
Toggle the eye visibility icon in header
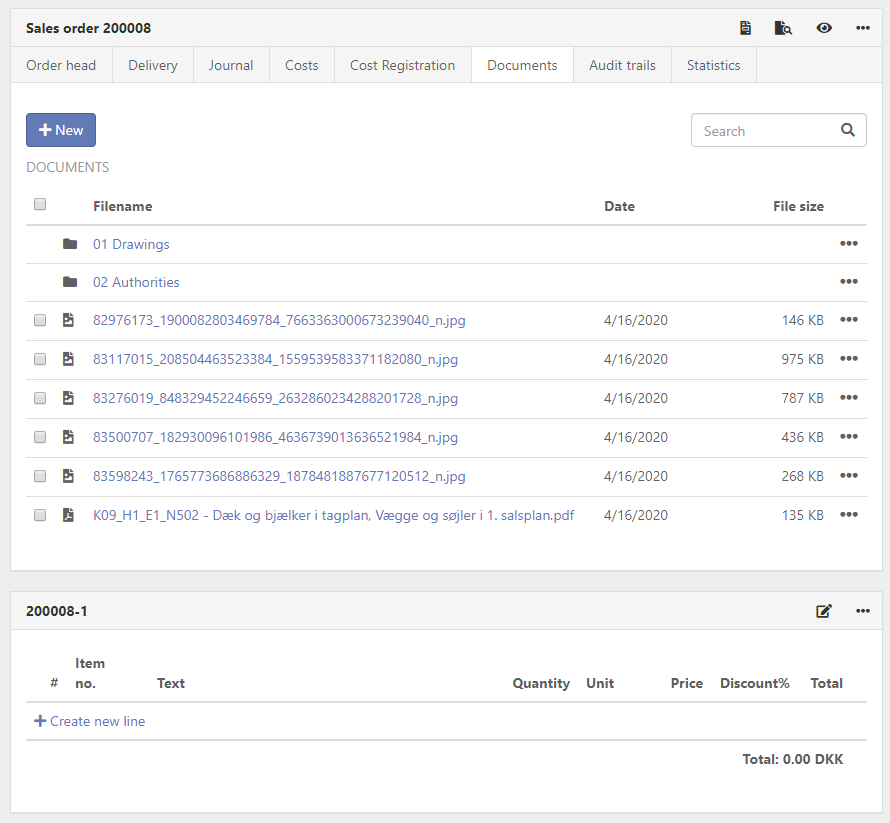pyautogui.click(x=824, y=28)
